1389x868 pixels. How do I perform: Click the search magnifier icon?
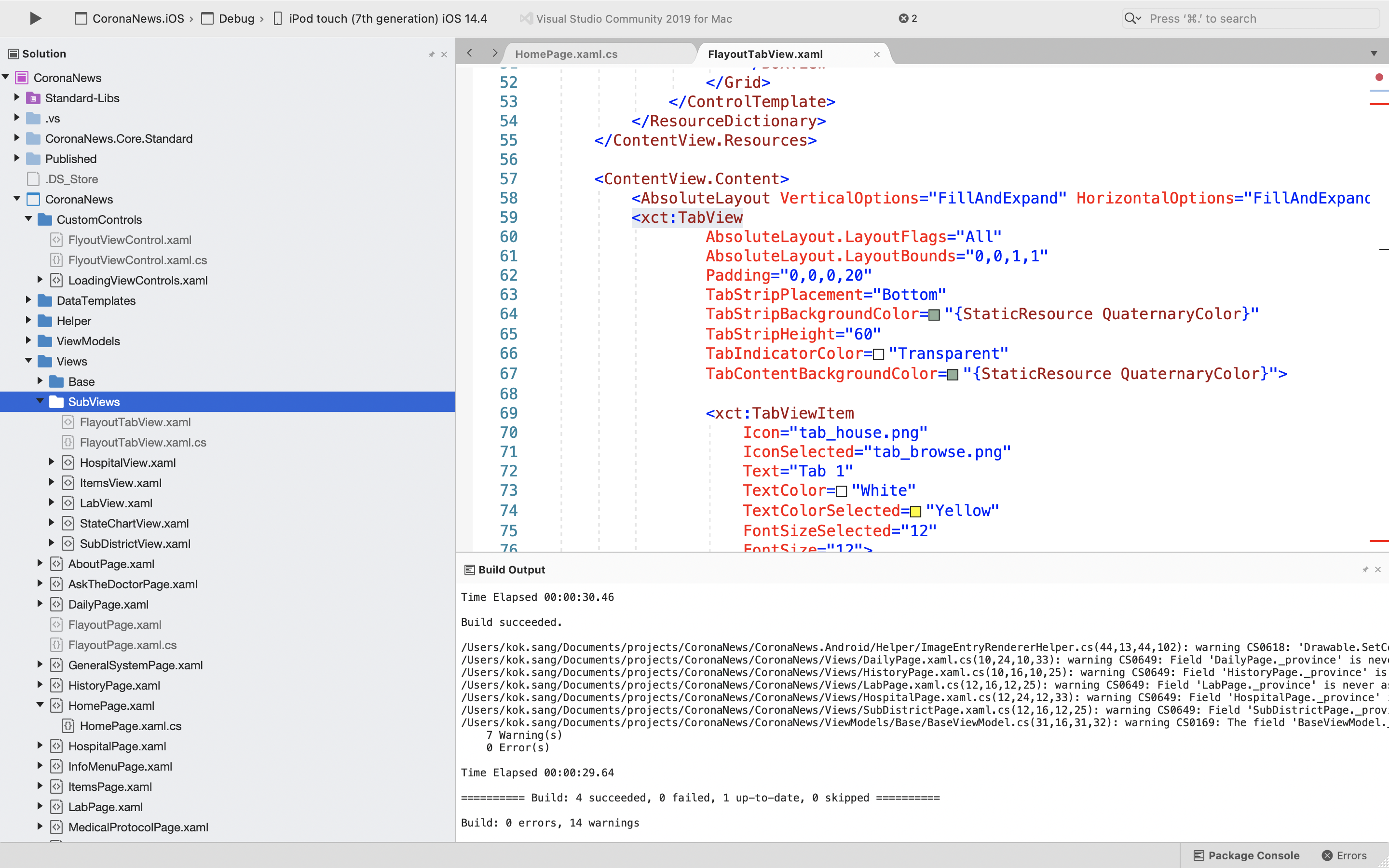[x=1132, y=18]
